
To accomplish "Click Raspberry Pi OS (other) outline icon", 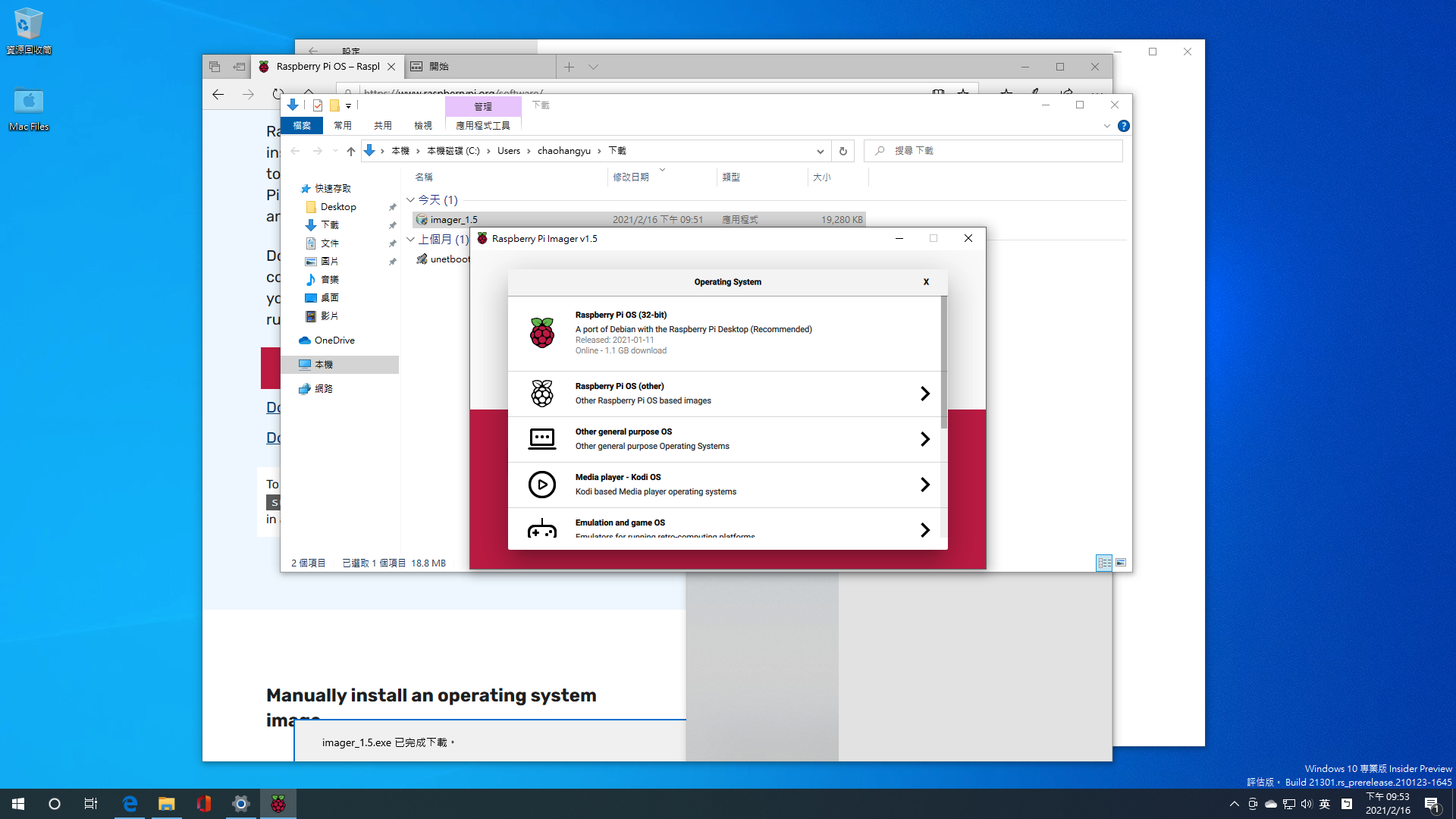I will [x=541, y=394].
